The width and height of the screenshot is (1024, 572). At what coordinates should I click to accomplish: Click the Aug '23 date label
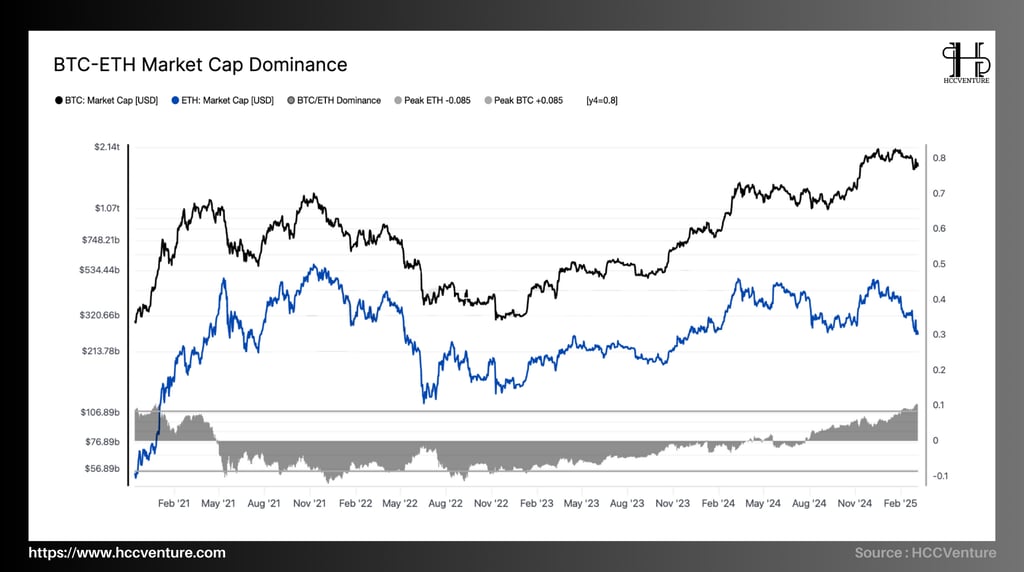click(x=627, y=503)
